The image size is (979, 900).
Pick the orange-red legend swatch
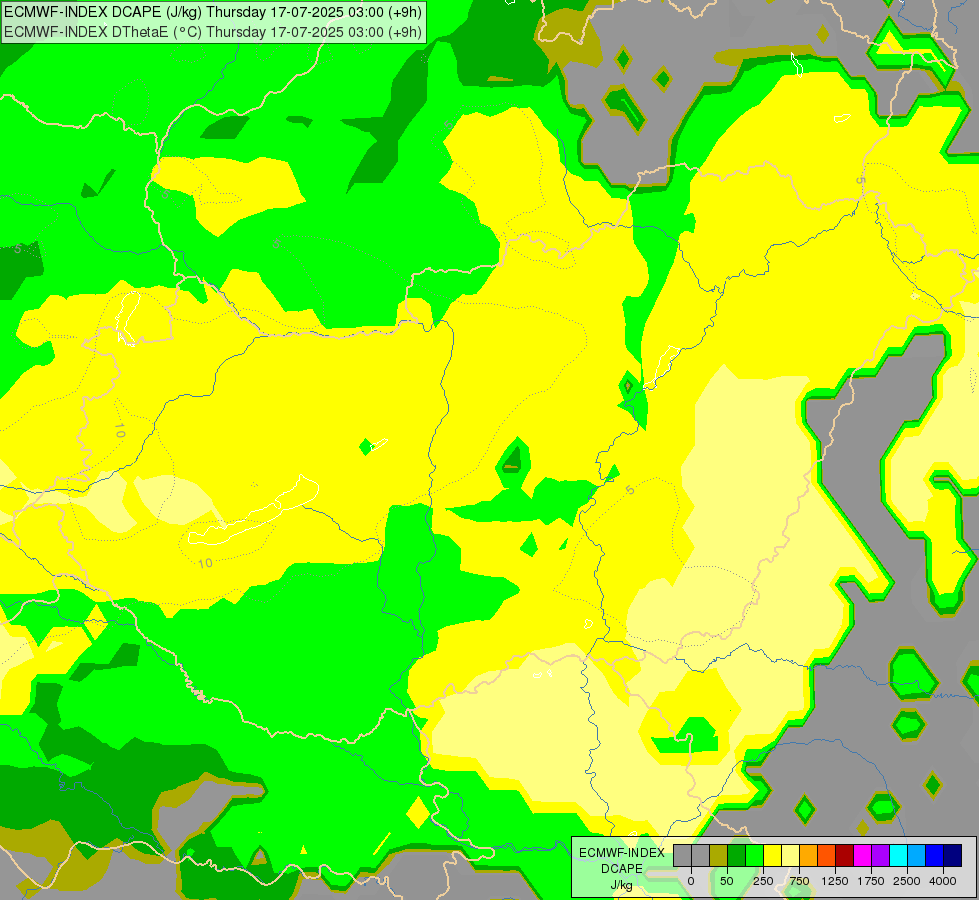click(x=826, y=855)
